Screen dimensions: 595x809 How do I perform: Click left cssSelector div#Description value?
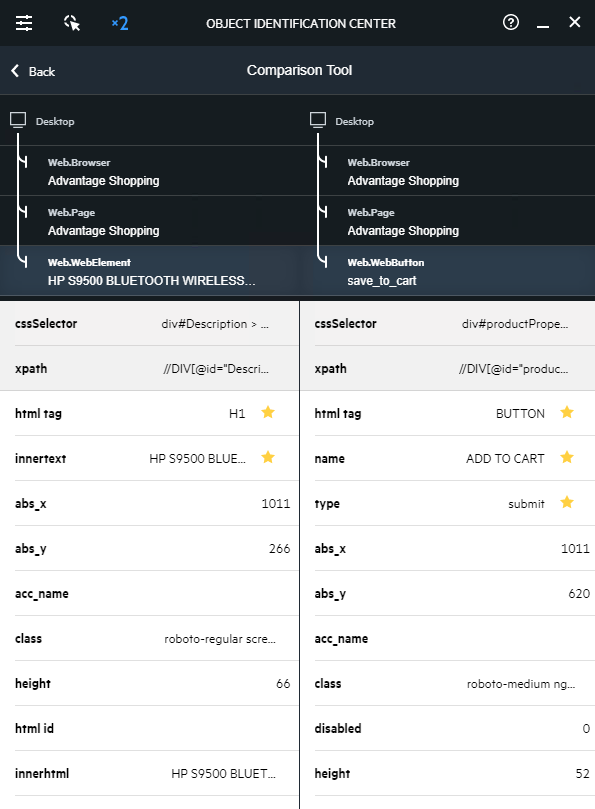(215, 324)
